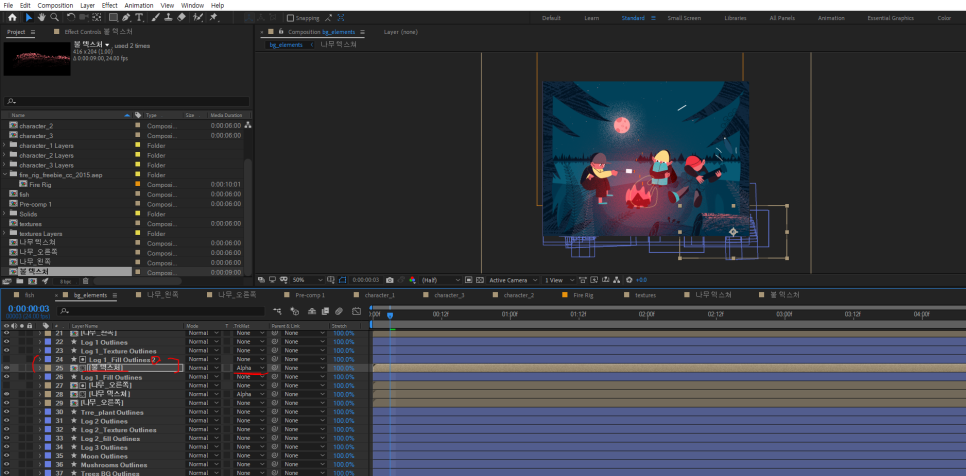This screenshot has height=476, width=966.
Task: Click the Home icon in toolbar
Action: 12,18
